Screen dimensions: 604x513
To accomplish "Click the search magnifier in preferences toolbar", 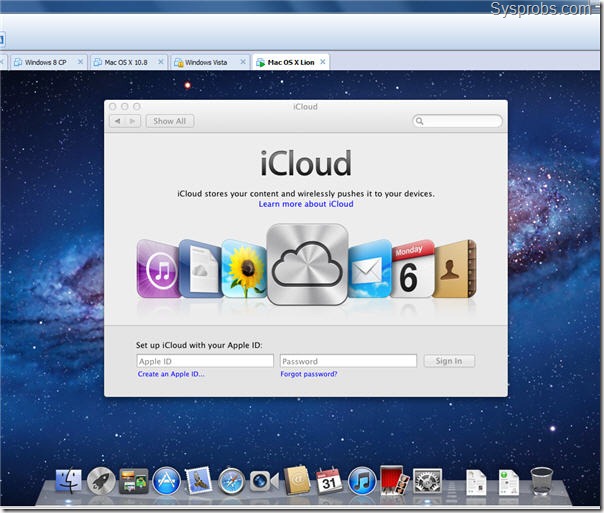I will pos(419,121).
